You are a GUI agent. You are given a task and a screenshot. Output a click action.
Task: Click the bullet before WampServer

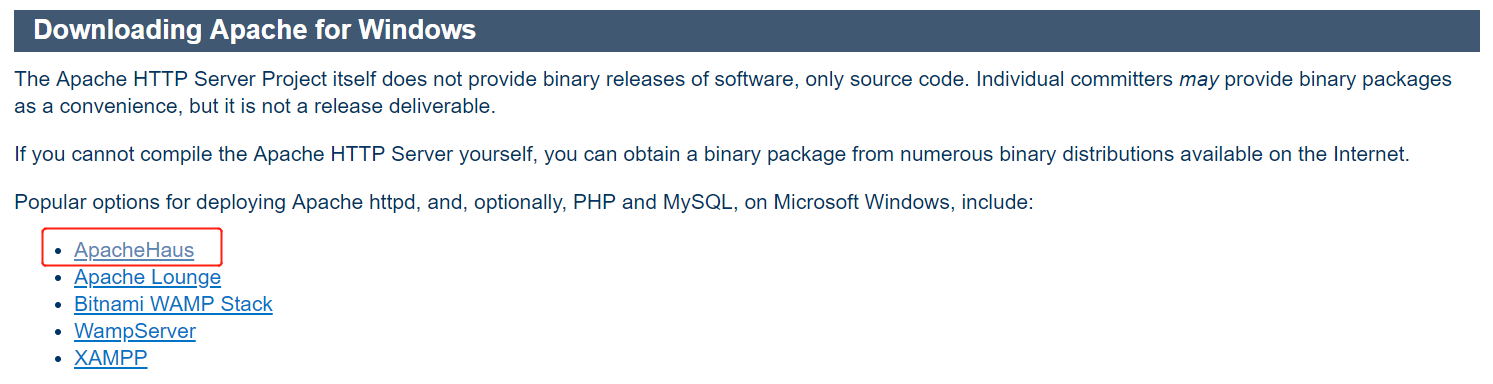(59, 332)
